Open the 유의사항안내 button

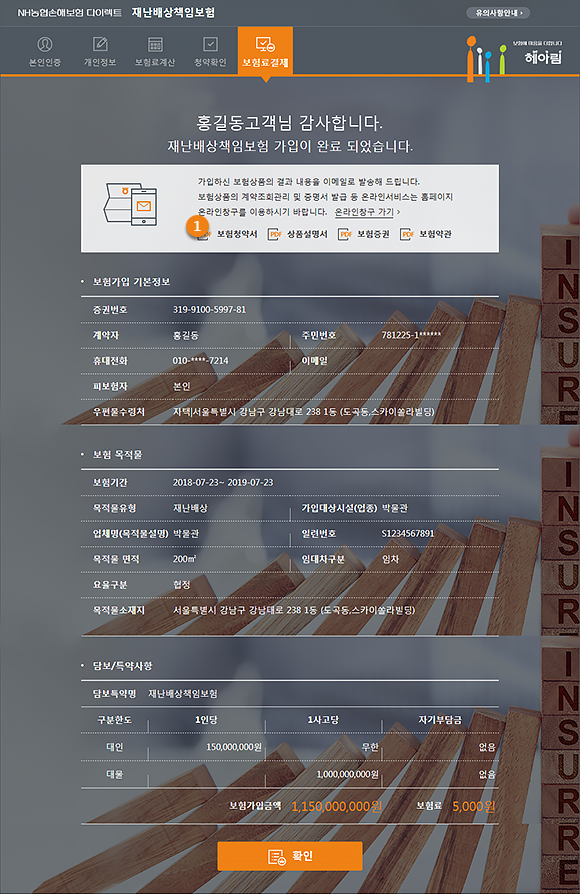(498, 13)
